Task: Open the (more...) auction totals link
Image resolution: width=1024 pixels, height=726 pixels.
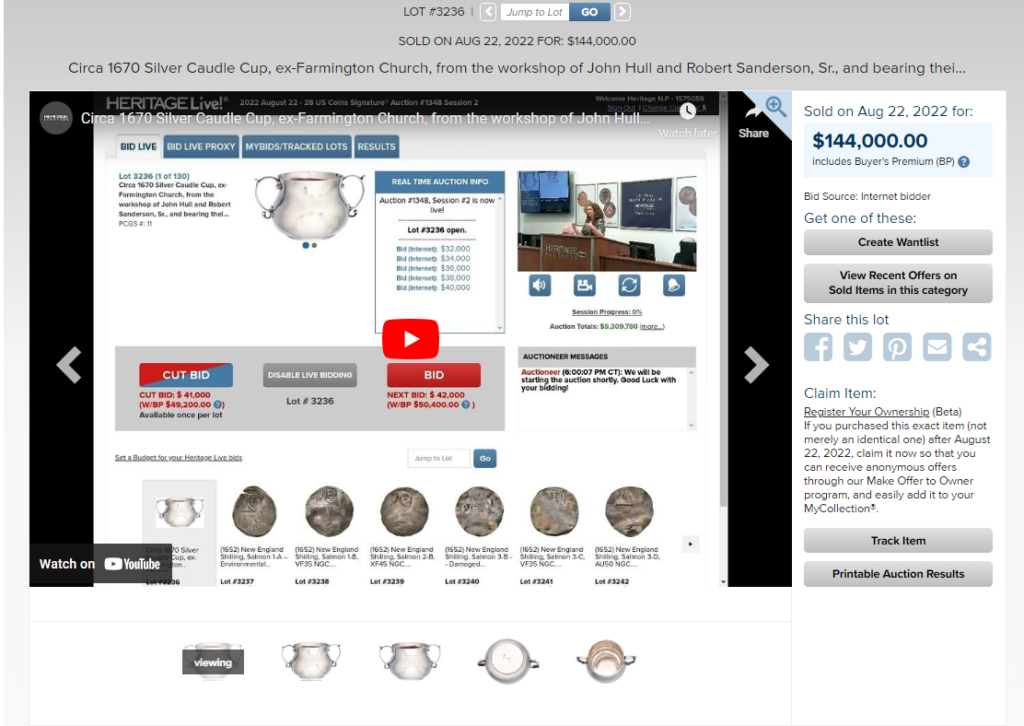Action: coord(652,326)
